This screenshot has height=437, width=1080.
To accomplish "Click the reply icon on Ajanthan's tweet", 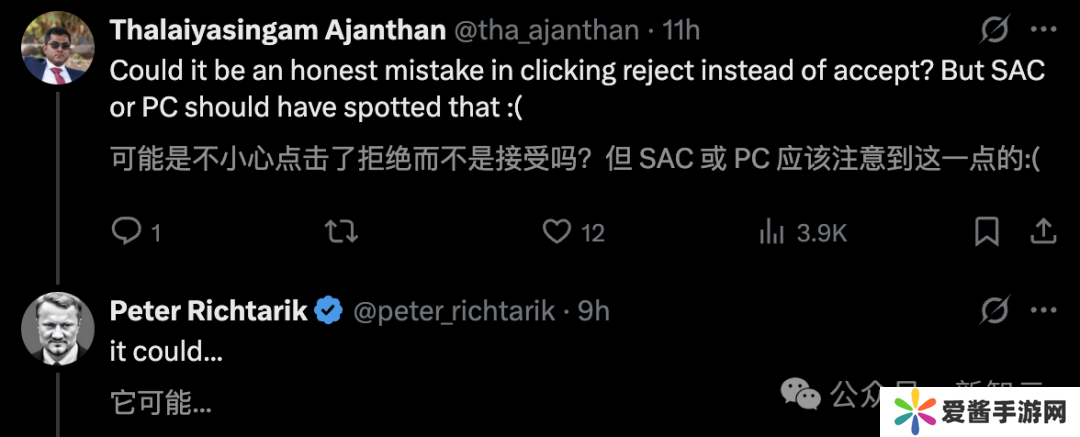I will [x=126, y=232].
